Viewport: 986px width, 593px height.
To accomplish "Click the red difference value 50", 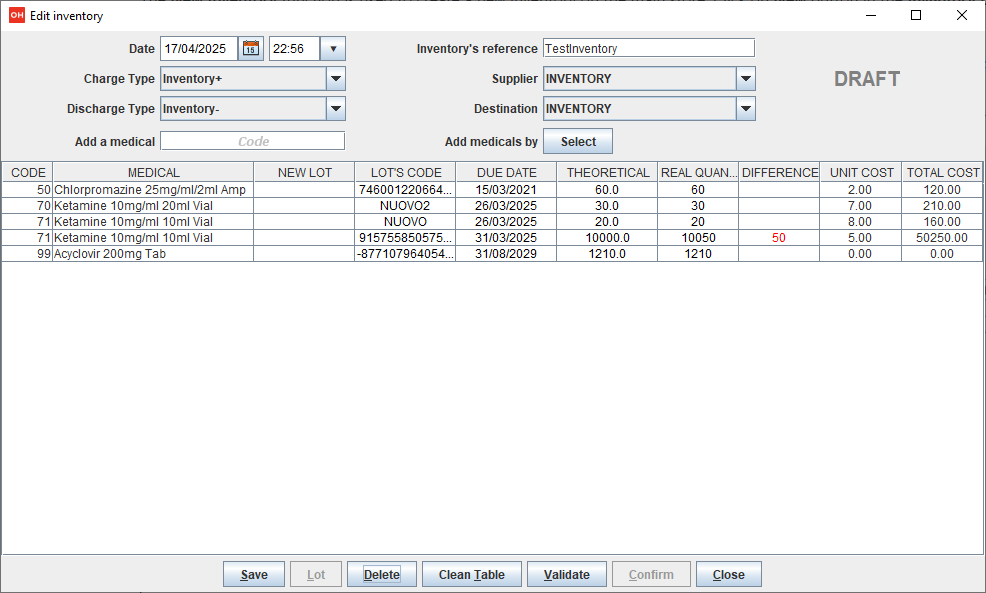I will (x=778, y=238).
